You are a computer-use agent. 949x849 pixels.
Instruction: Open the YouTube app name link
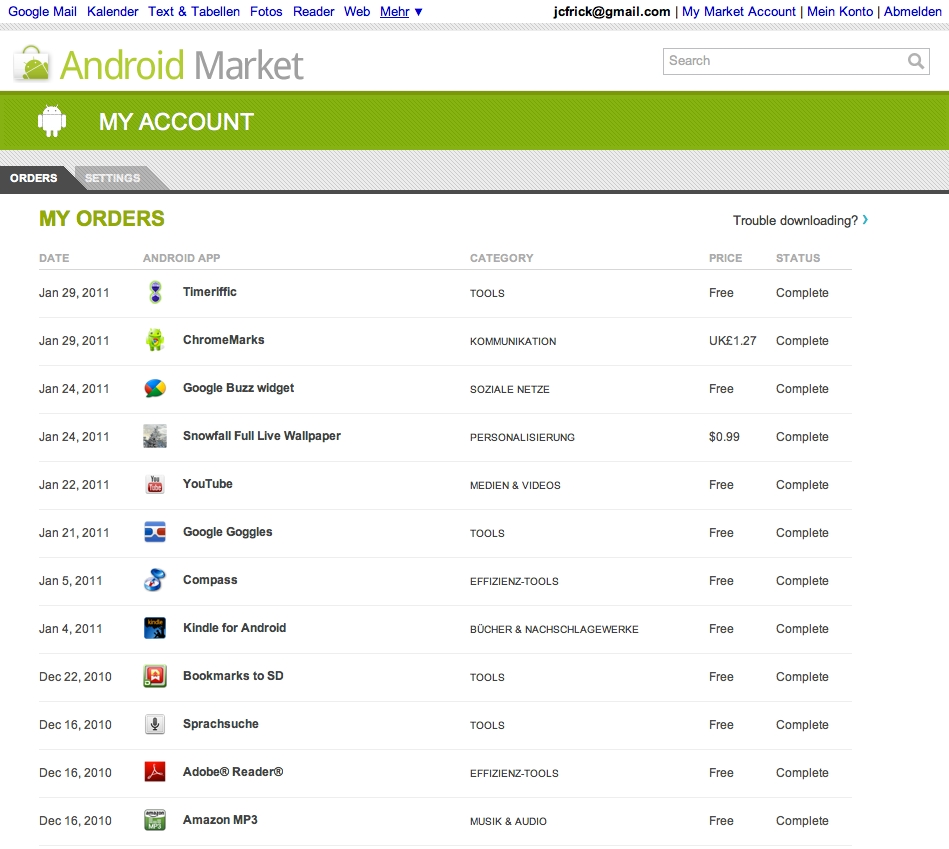(x=208, y=484)
